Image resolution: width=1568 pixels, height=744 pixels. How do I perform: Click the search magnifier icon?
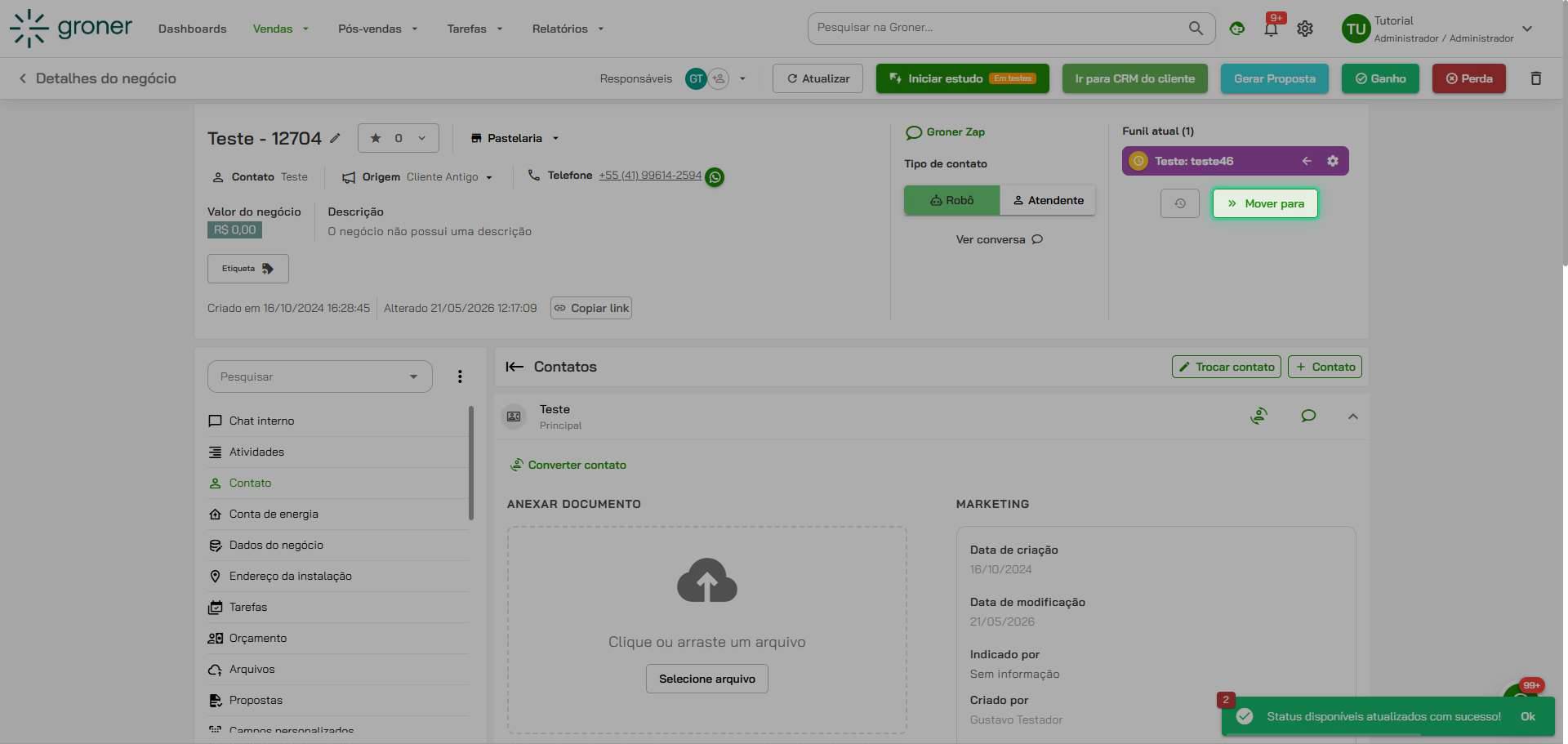click(1196, 28)
